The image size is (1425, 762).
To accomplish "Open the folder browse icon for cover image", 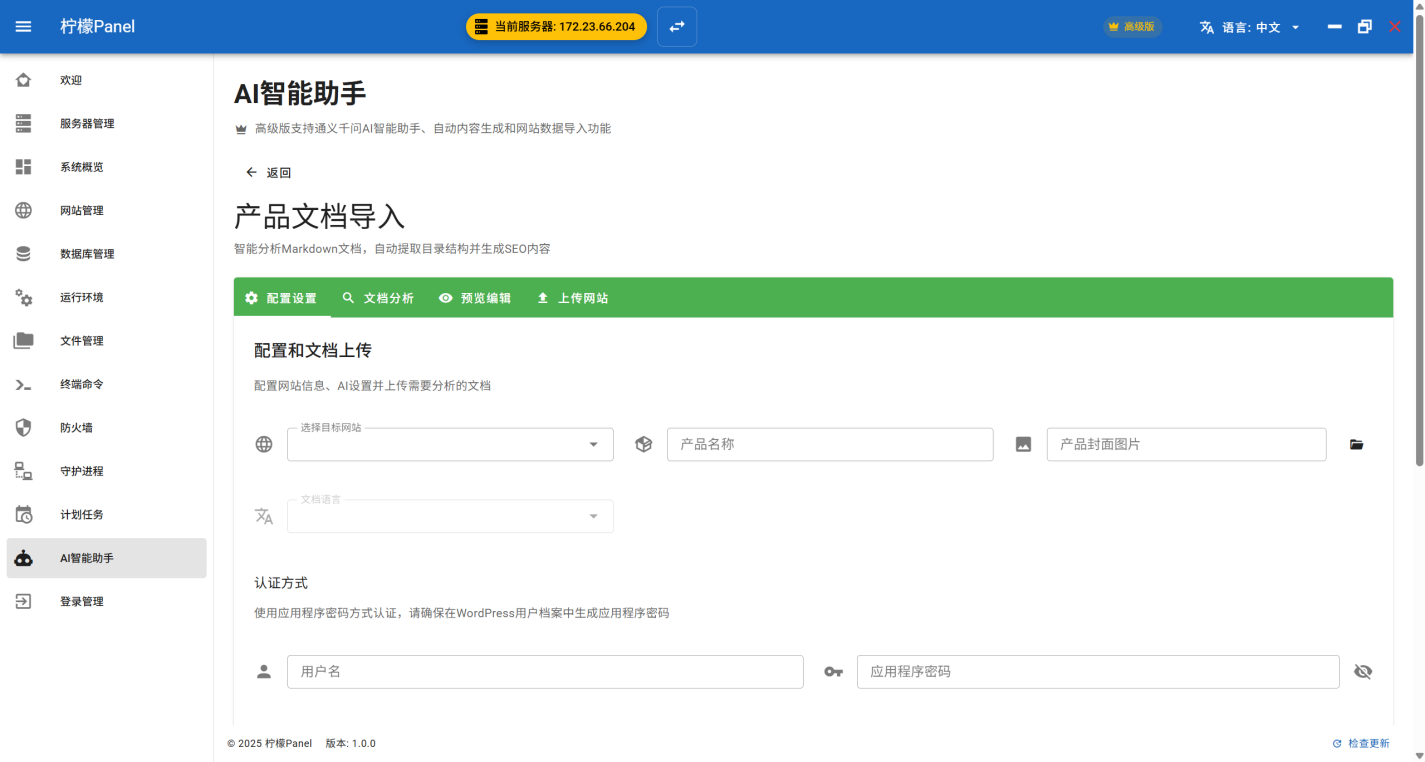I will pos(1356,445).
